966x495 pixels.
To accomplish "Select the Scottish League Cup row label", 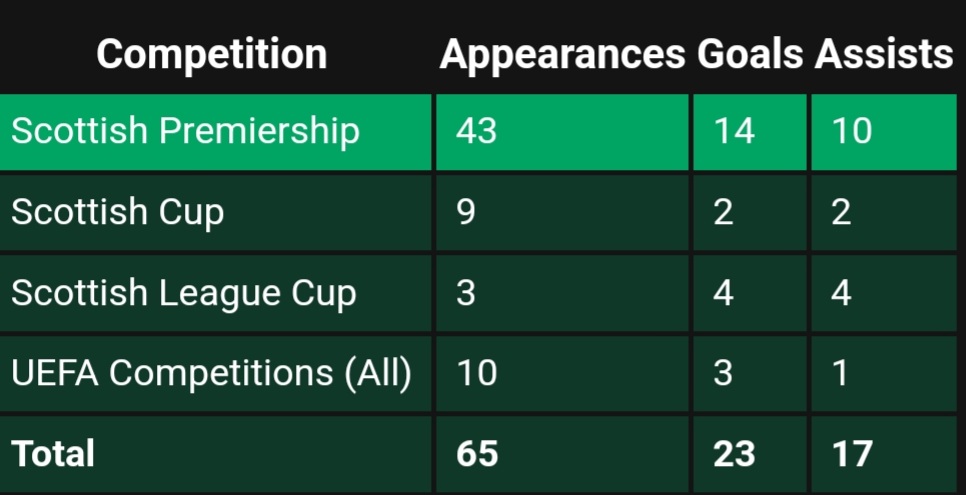I will point(184,293).
